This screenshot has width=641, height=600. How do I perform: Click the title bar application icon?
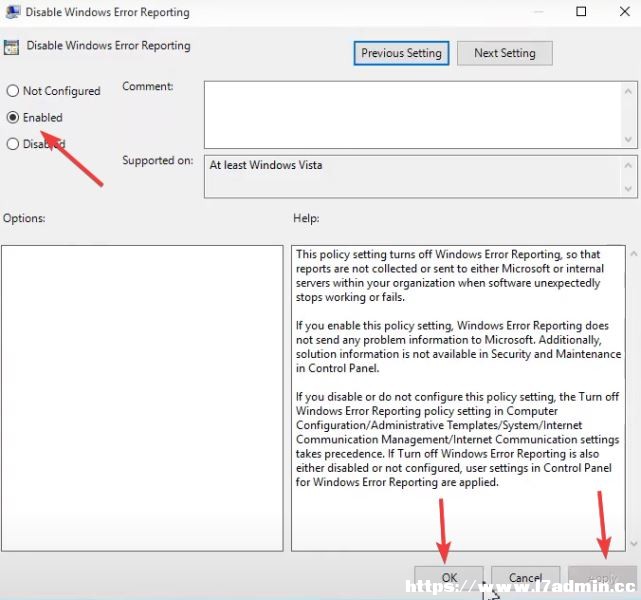12,12
